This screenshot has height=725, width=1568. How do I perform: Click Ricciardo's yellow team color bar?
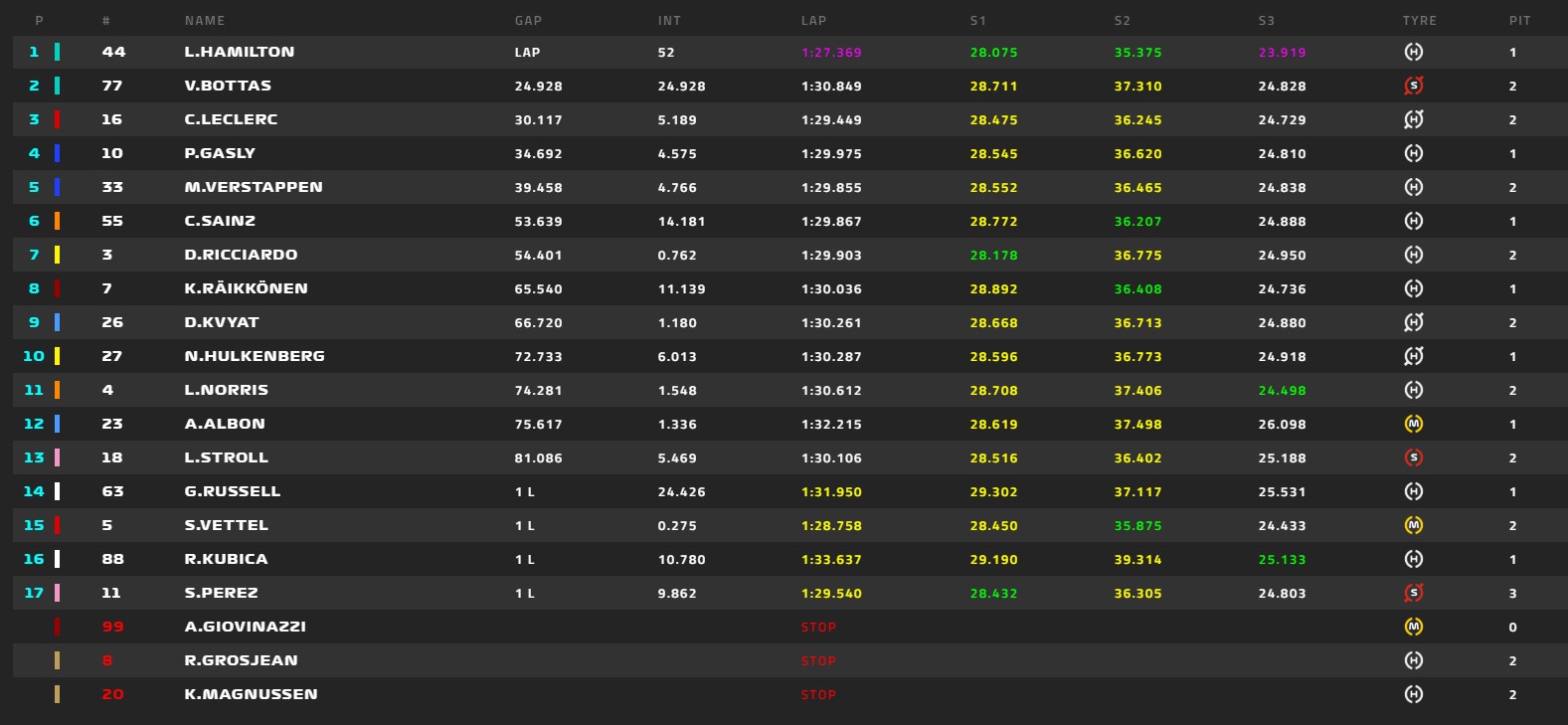[x=57, y=255]
